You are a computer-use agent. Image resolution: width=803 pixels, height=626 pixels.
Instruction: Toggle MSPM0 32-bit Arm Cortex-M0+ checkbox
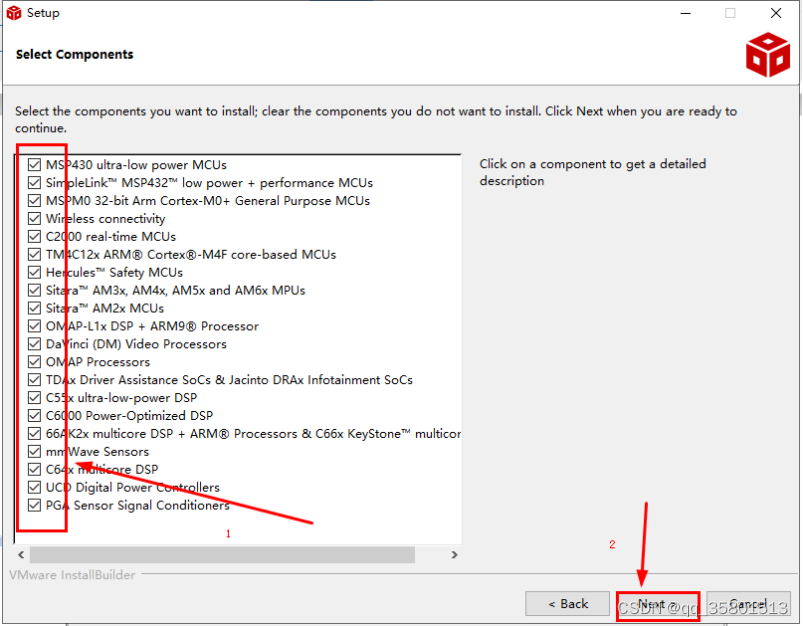34,200
